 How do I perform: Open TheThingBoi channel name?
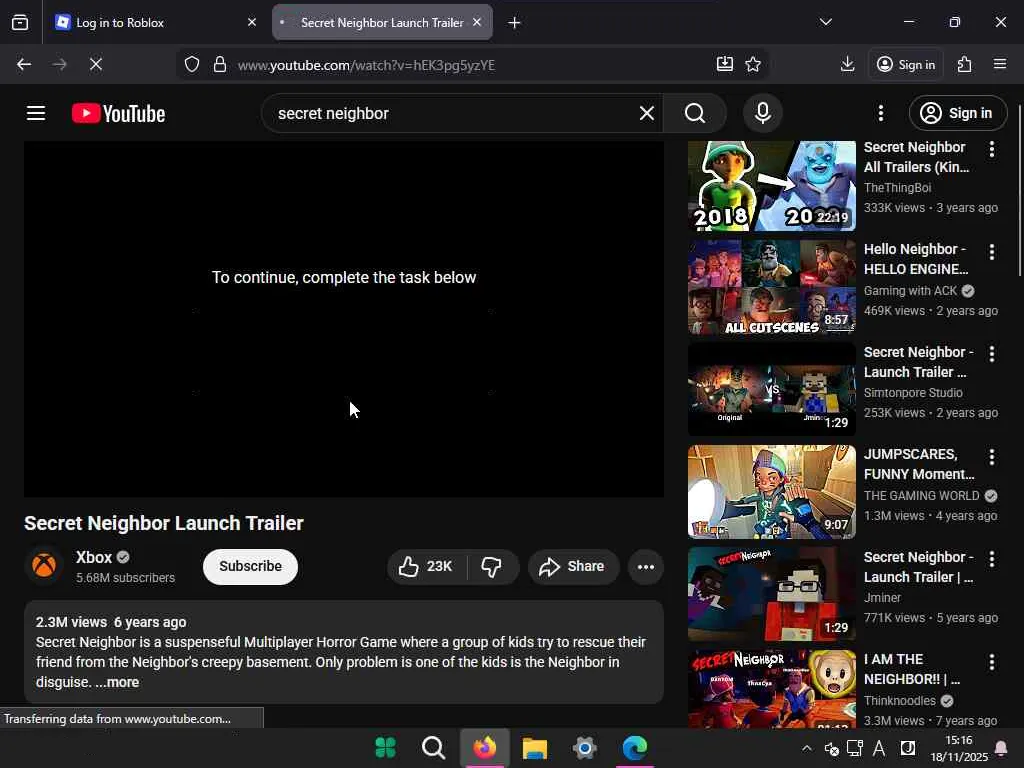[897, 188]
